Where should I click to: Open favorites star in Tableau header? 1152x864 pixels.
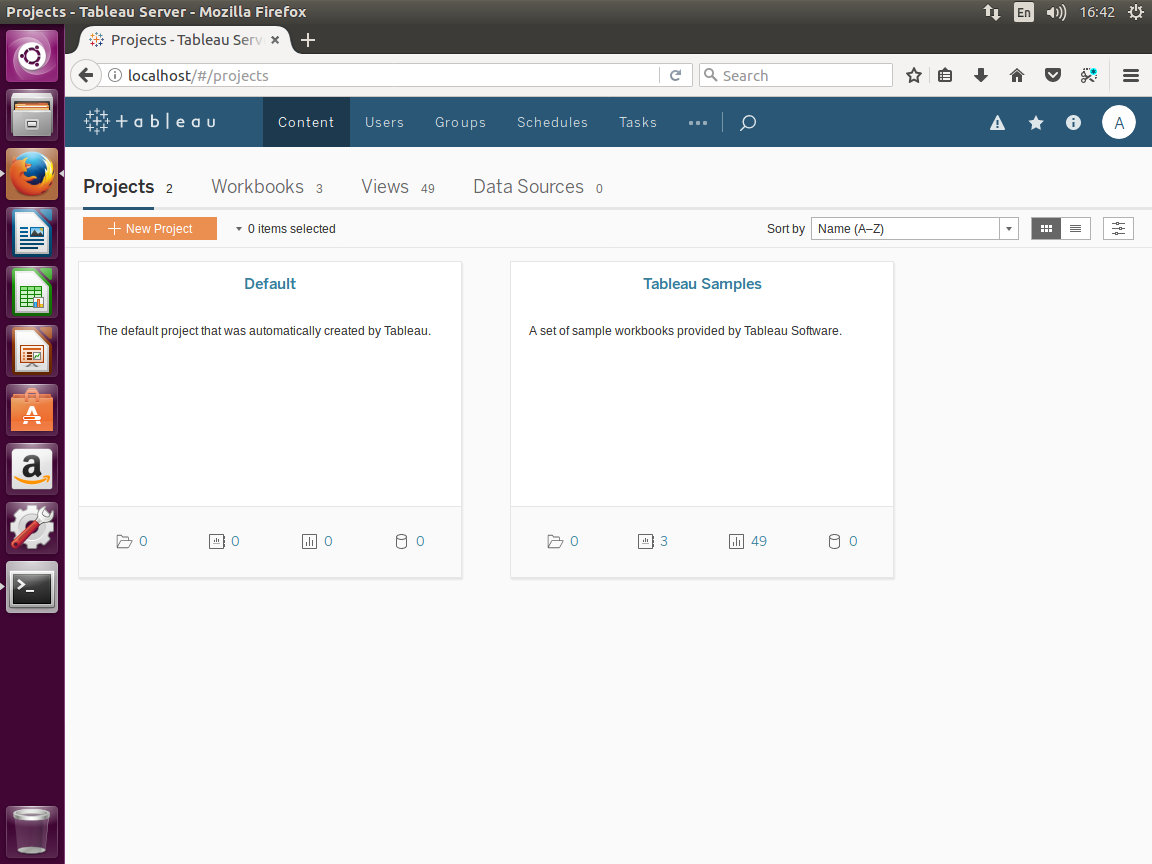point(1036,123)
